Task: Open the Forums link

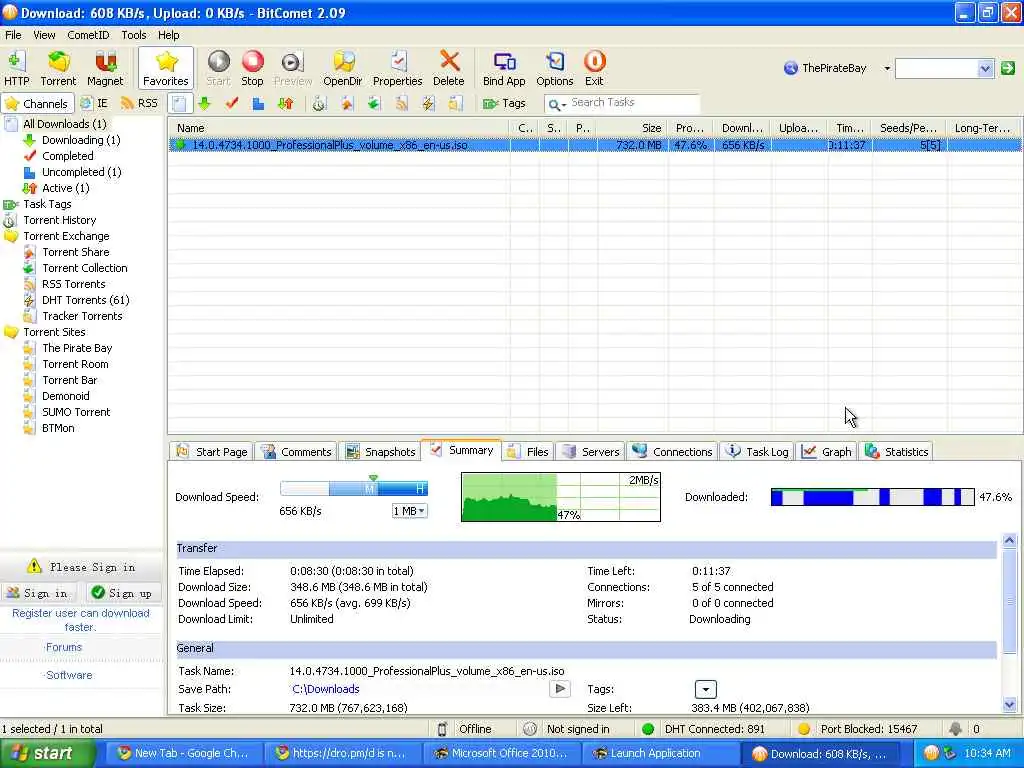Action: tap(63, 647)
